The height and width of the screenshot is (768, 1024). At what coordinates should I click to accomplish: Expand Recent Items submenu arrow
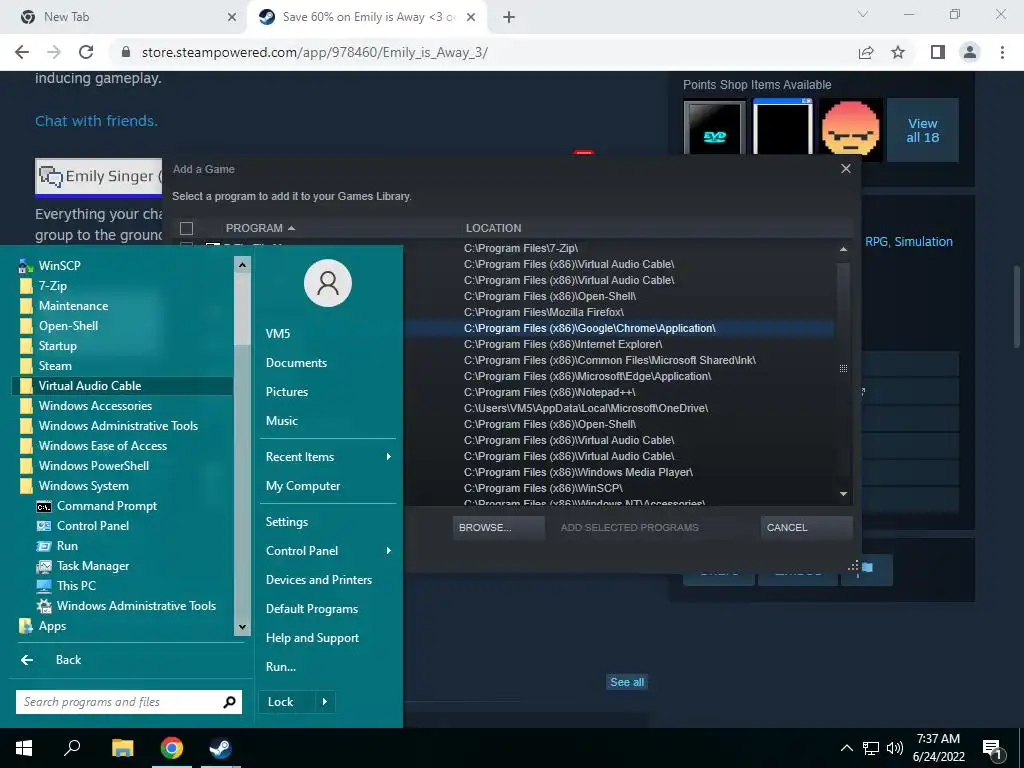click(x=389, y=456)
